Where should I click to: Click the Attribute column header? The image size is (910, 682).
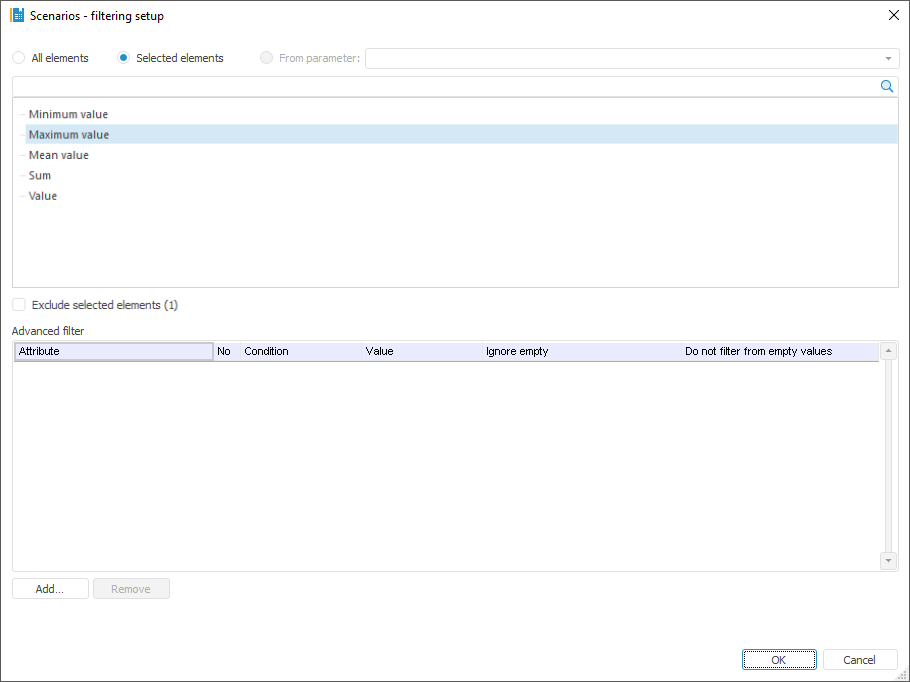[113, 352]
